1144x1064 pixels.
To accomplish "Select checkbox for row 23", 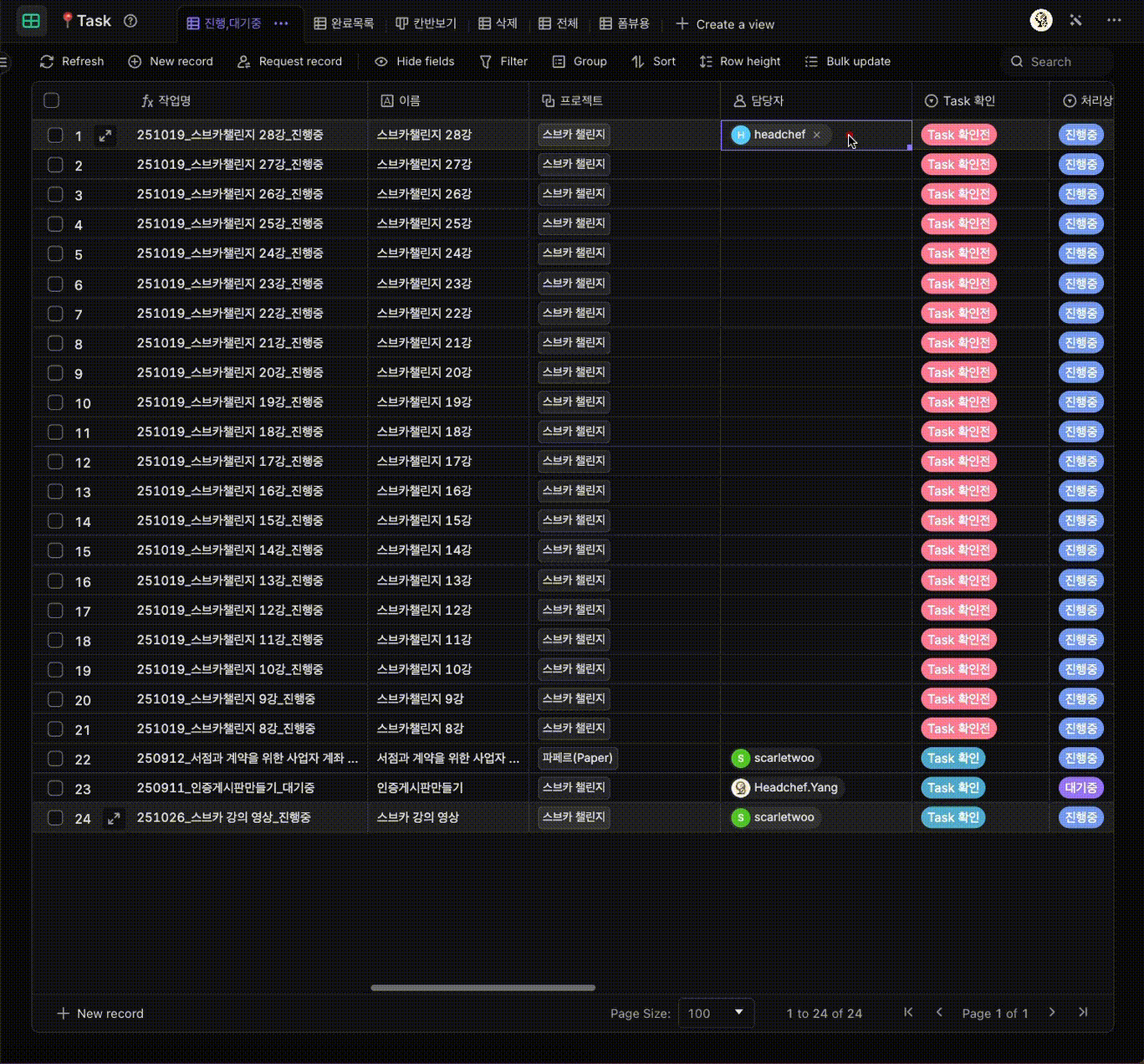I will [x=55, y=788].
